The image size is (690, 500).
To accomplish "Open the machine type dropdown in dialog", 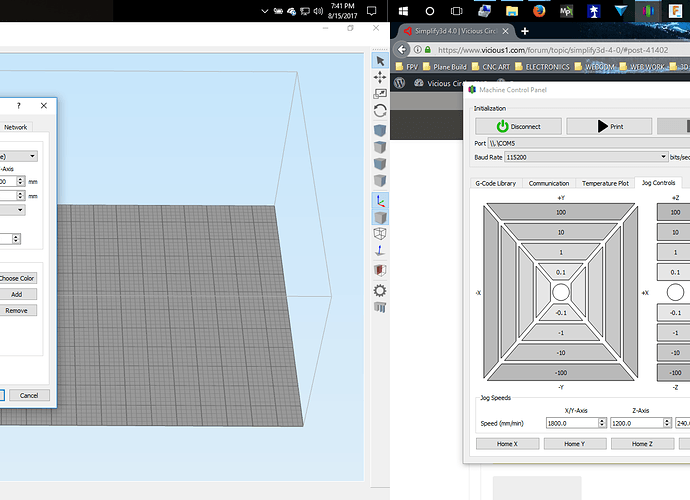I will click(18, 156).
